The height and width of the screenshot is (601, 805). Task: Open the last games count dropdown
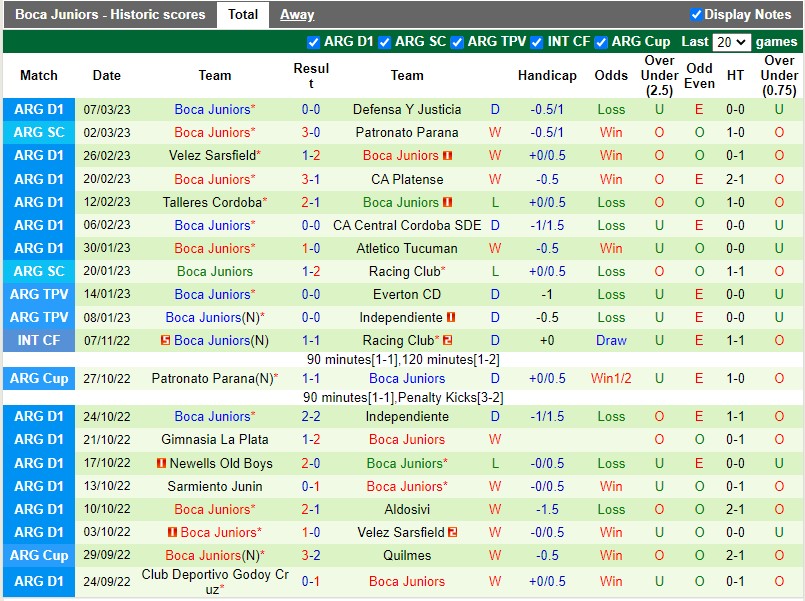click(x=731, y=42)
